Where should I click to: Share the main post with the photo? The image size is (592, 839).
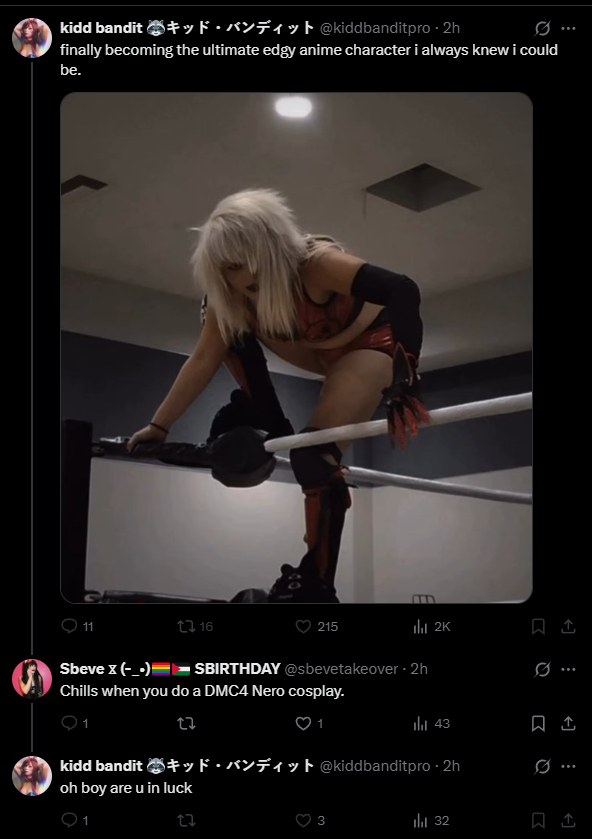pyautogui.click(x=568, y=626)
